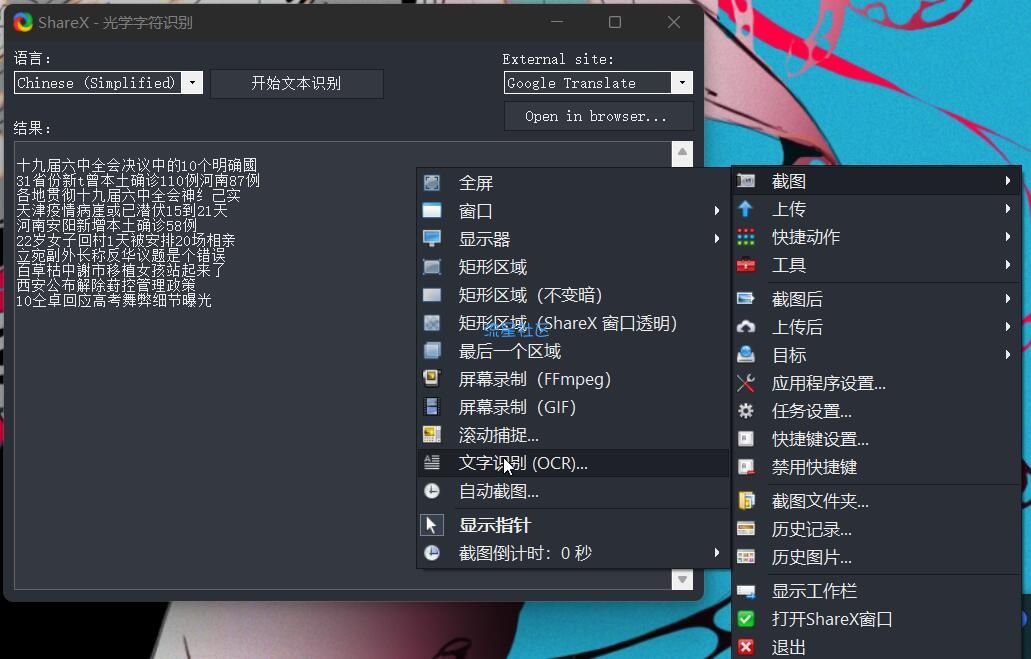Click the 滚动捕捉 scrolling capture icon

pos(431,435)
